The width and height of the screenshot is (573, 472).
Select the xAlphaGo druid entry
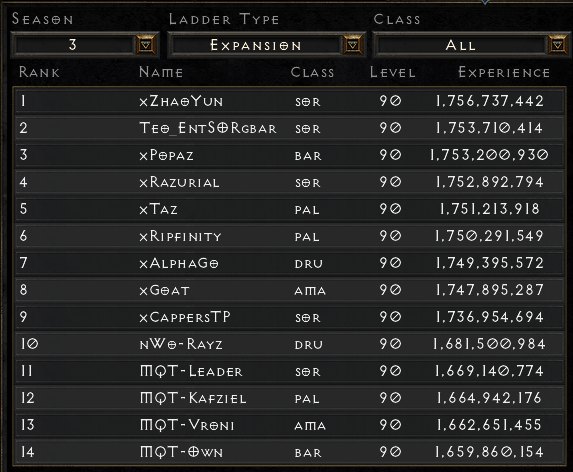point(289,263)
